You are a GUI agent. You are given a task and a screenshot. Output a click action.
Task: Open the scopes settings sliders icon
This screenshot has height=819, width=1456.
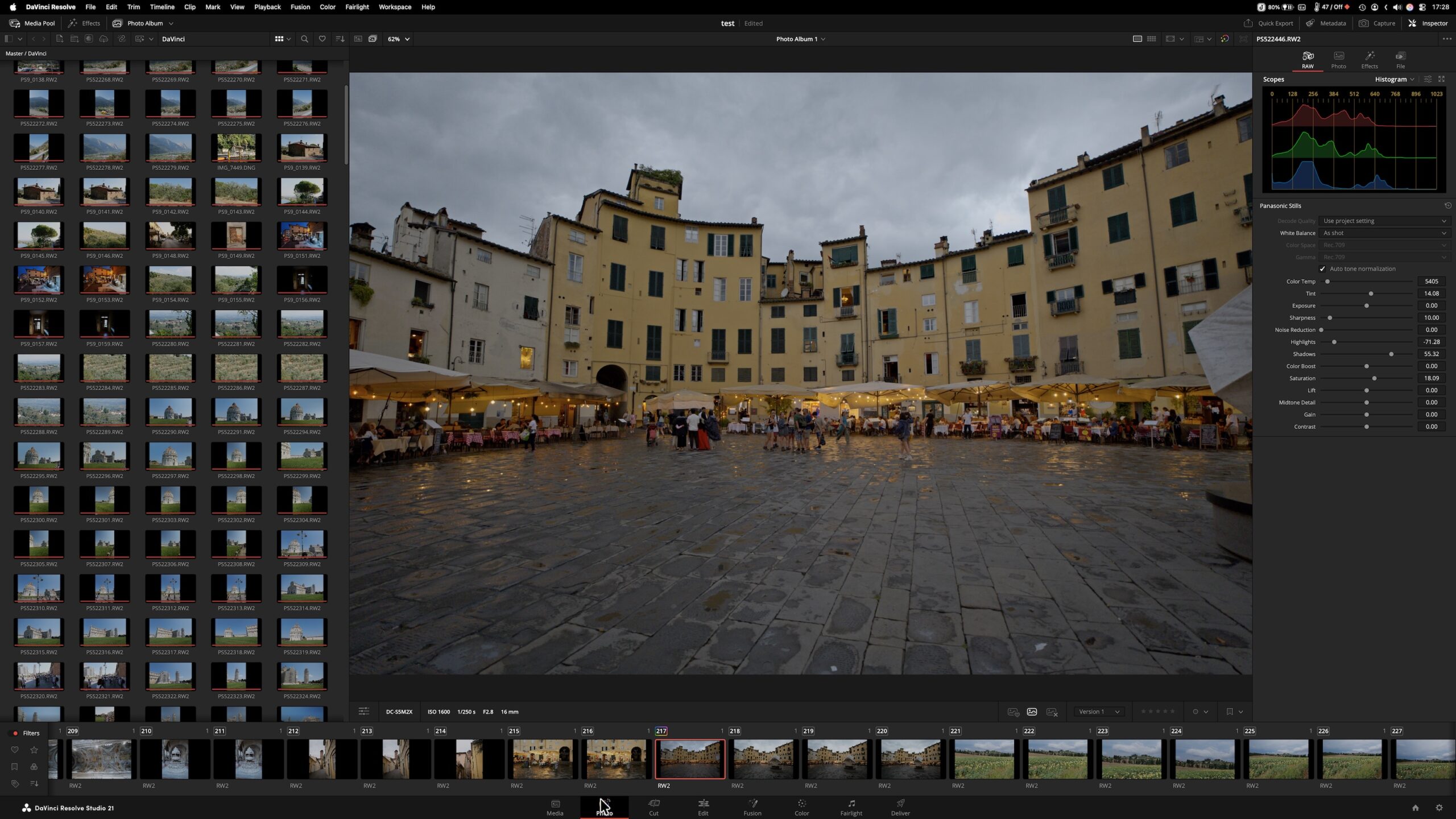tap(1428, 79)
